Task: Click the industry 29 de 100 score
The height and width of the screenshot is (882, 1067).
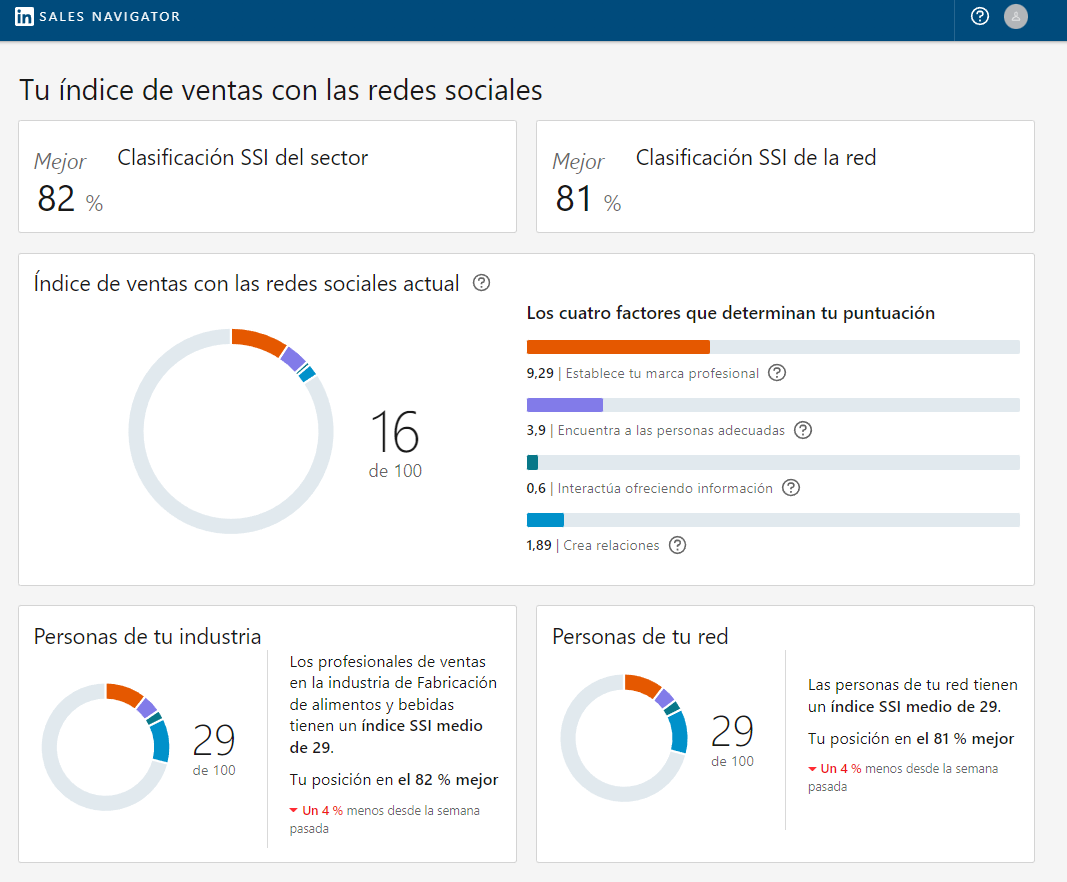Action: point(214,749)
